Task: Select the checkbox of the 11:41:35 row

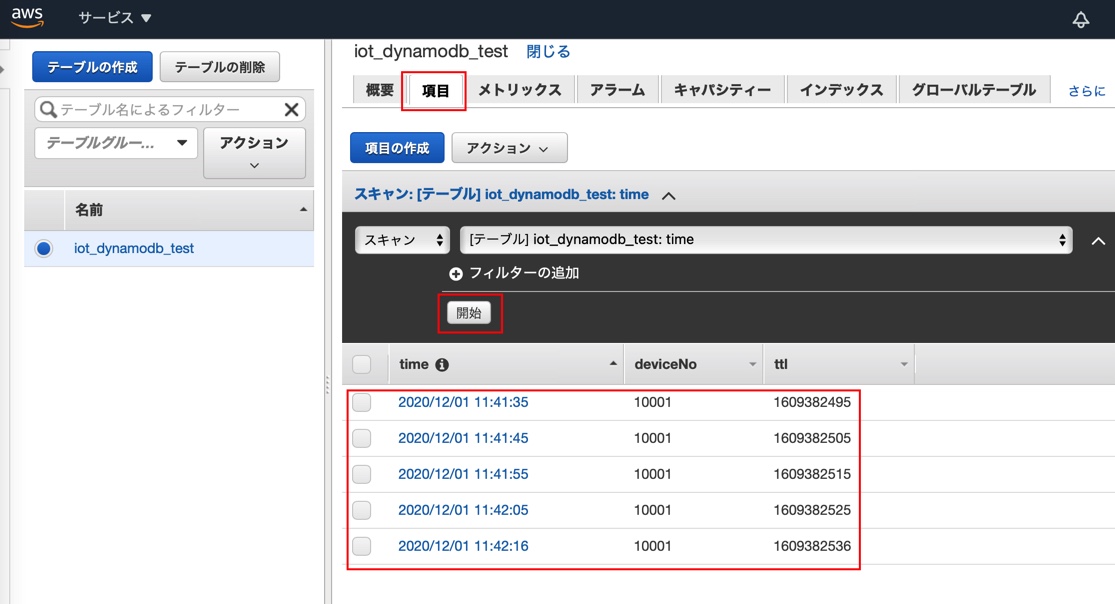Action: point(362,402)
